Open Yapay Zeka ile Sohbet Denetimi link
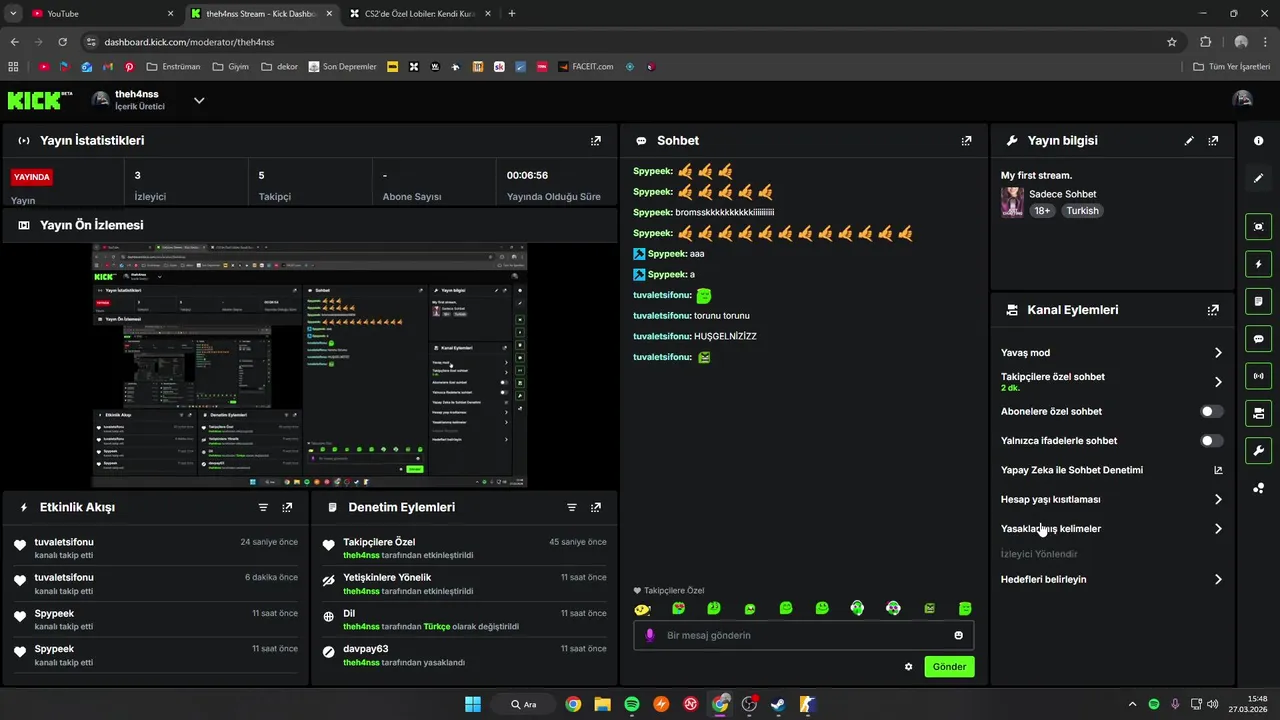This screenshot has width=1280, height=720. coord(1111,470)
